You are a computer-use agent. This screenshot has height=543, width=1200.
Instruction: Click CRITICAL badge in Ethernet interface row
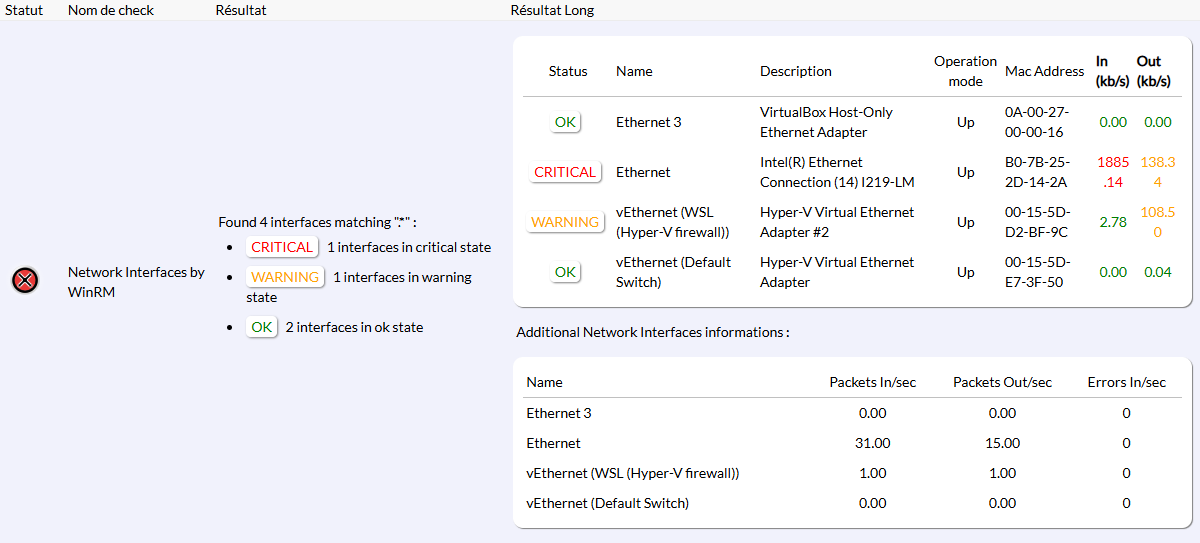tap(565, 172)
